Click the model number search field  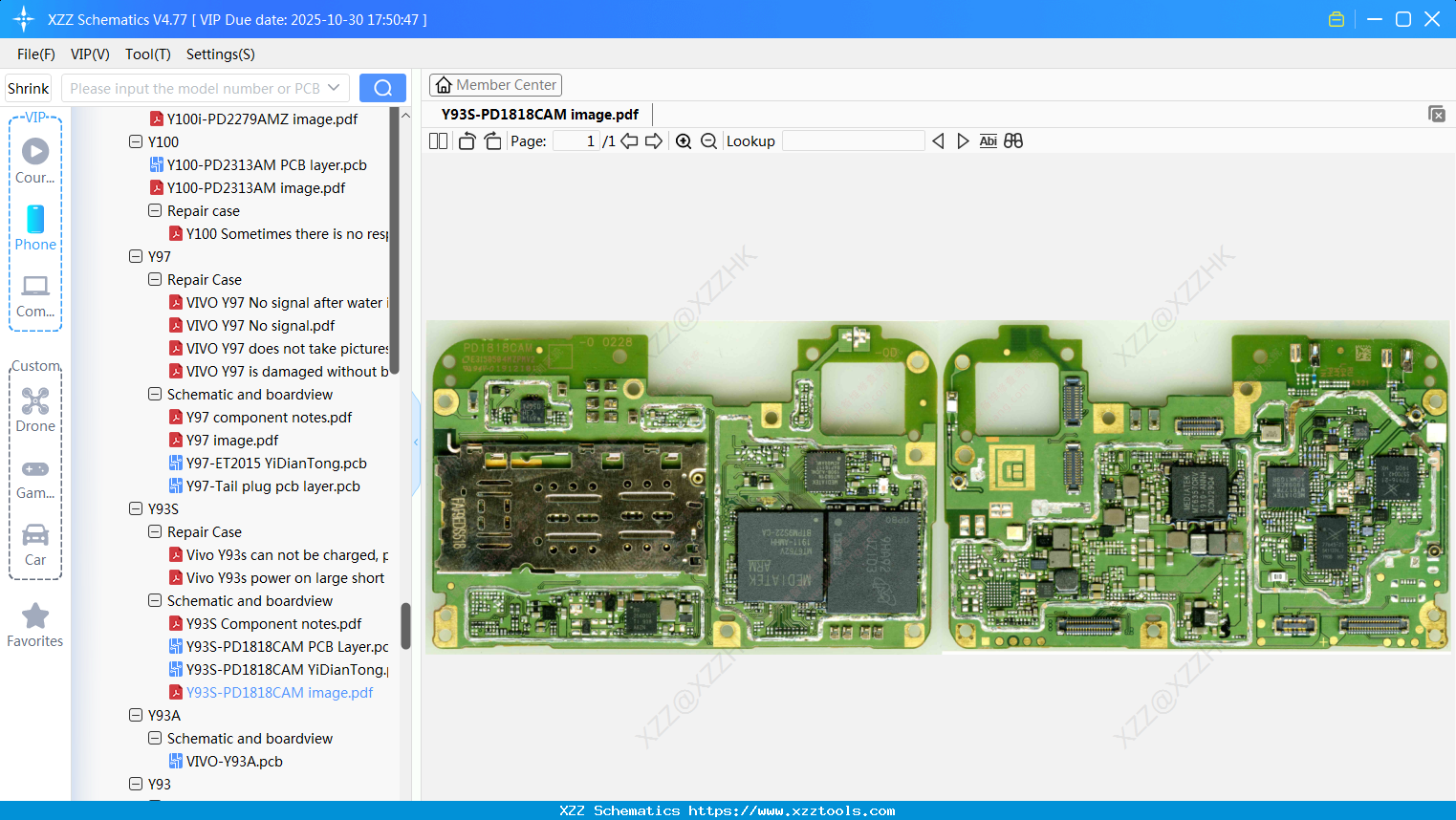pos(194,88)
